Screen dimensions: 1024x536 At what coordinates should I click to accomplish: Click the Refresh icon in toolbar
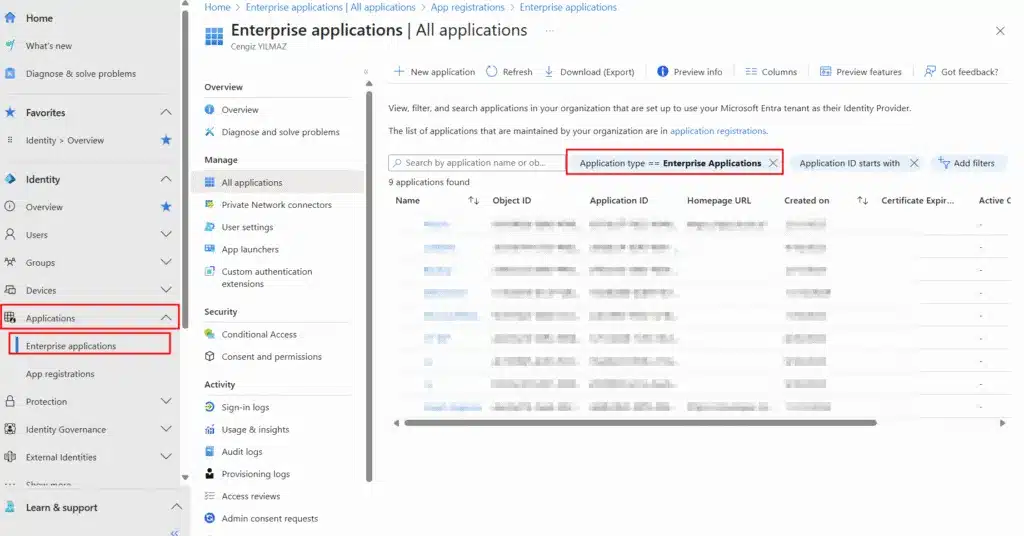[x=492, y=72]
